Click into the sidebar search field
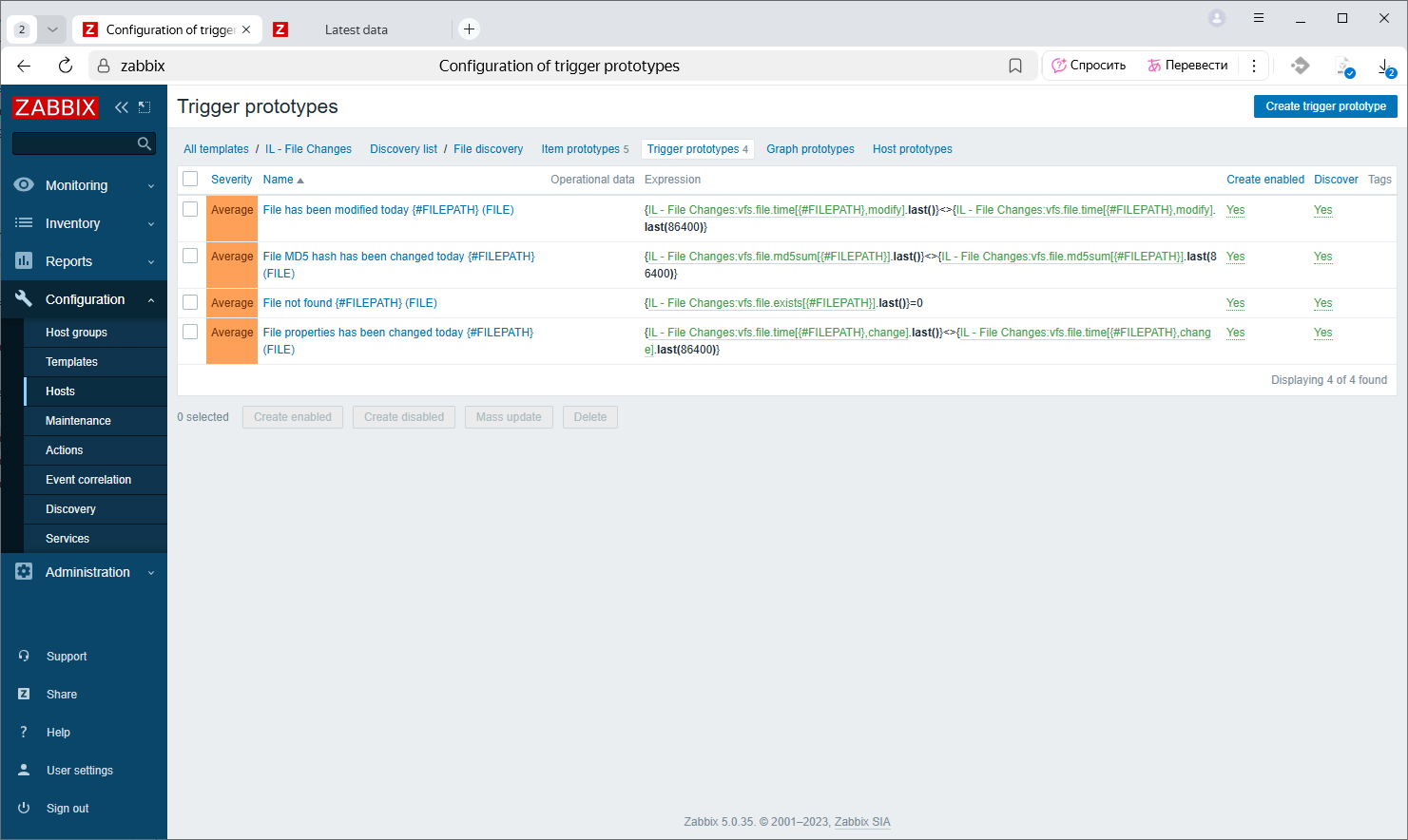The height and width of the screenshot is (840, 1408). (x=74, y=143)
